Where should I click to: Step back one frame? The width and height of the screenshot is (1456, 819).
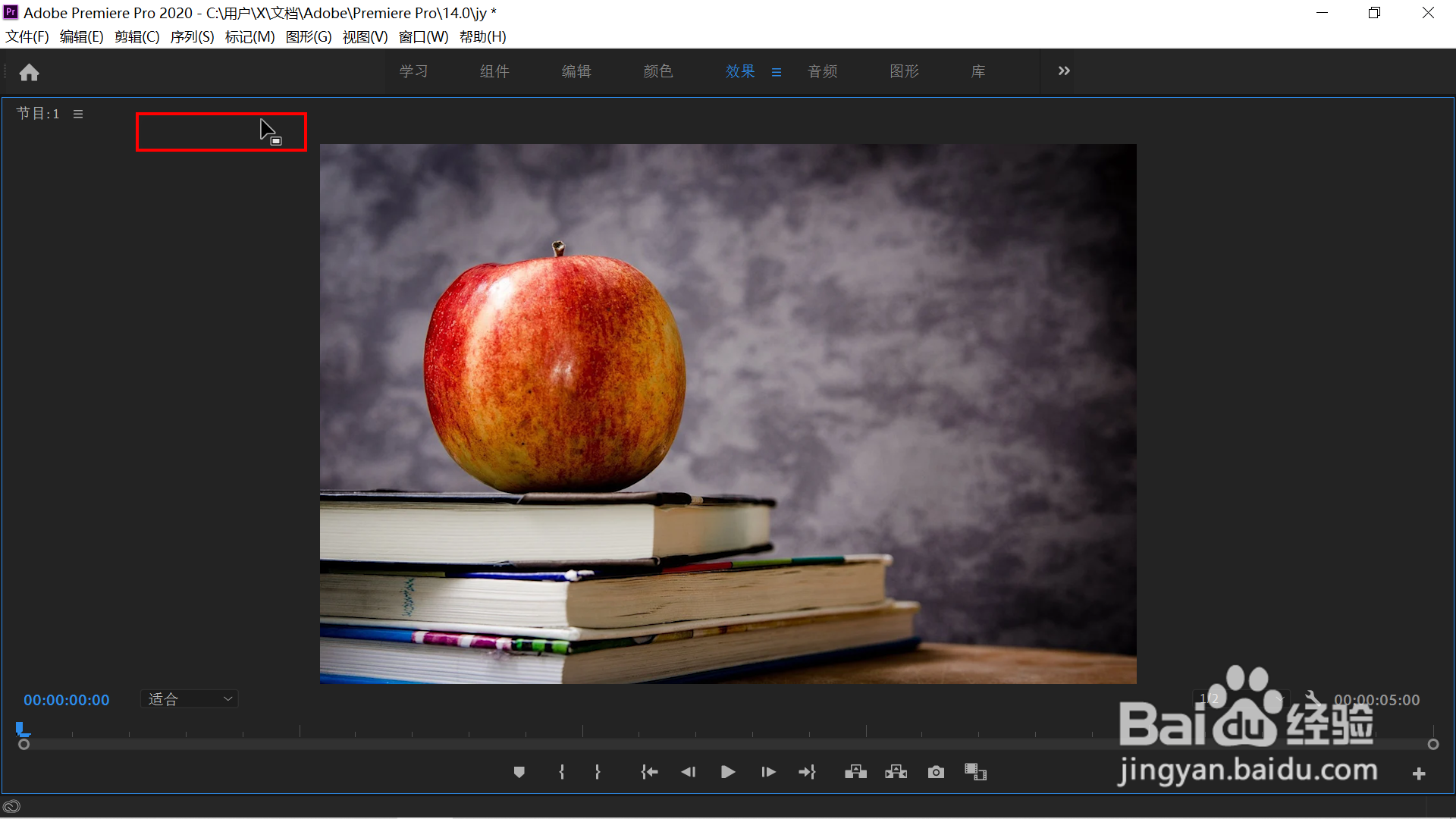[x=688, y=772]
